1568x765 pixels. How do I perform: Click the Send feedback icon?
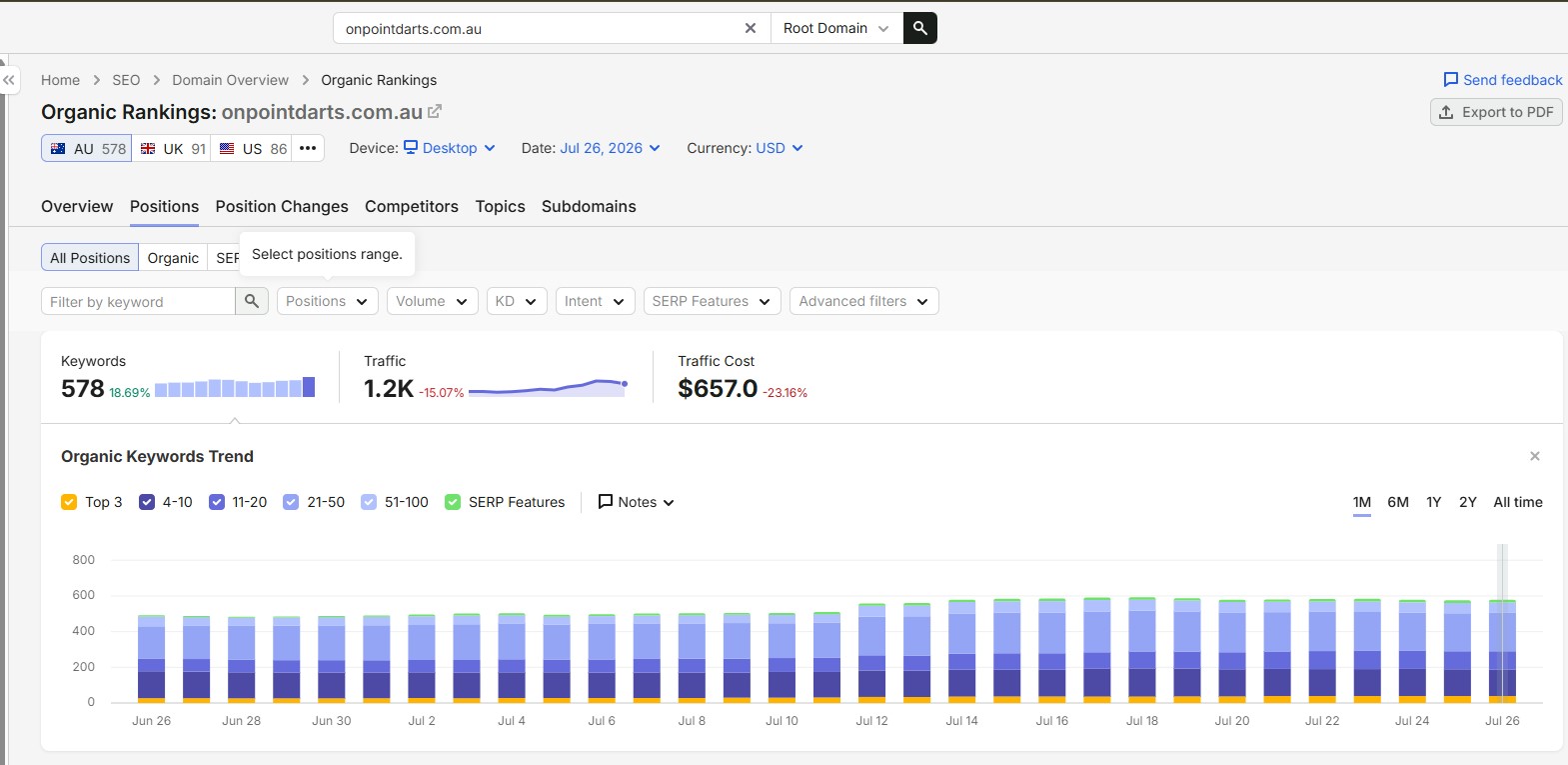coord(1451,80)
